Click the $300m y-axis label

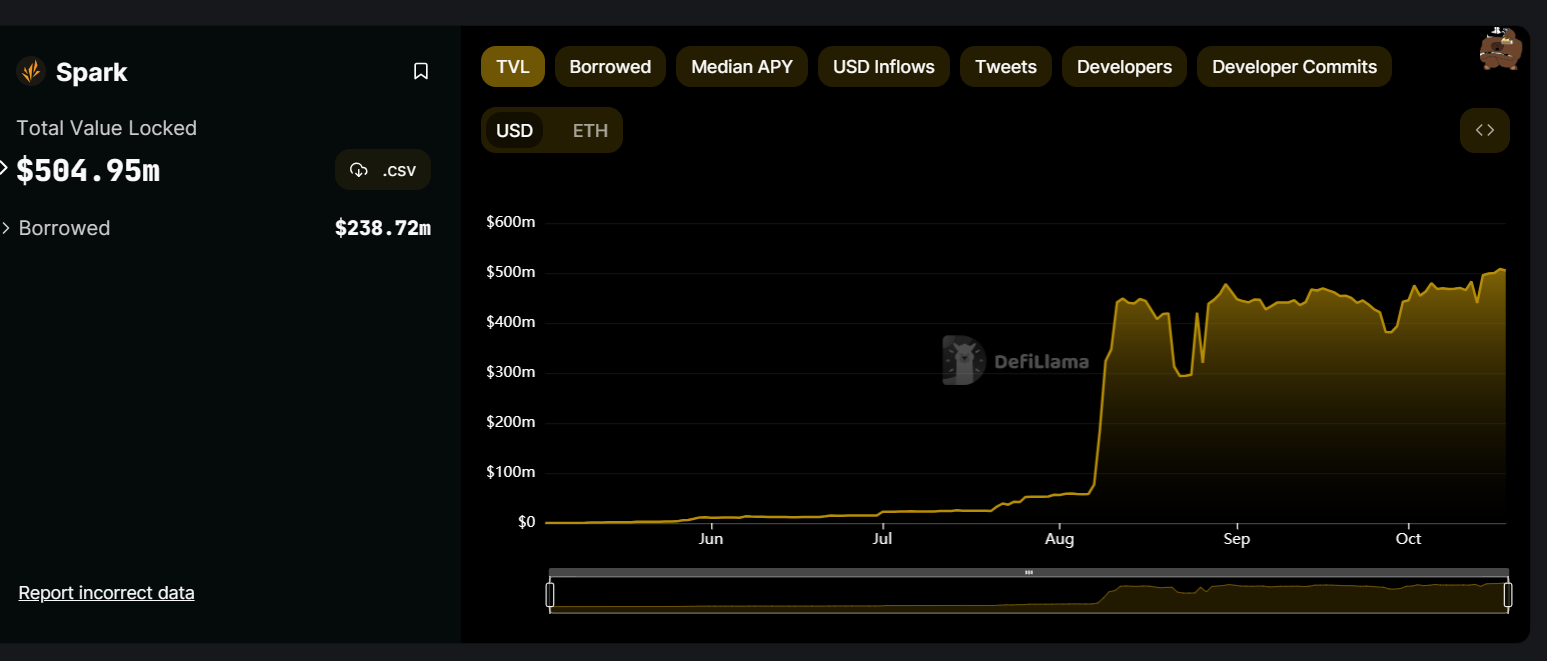pyautogui.click(x=511, y=372)
